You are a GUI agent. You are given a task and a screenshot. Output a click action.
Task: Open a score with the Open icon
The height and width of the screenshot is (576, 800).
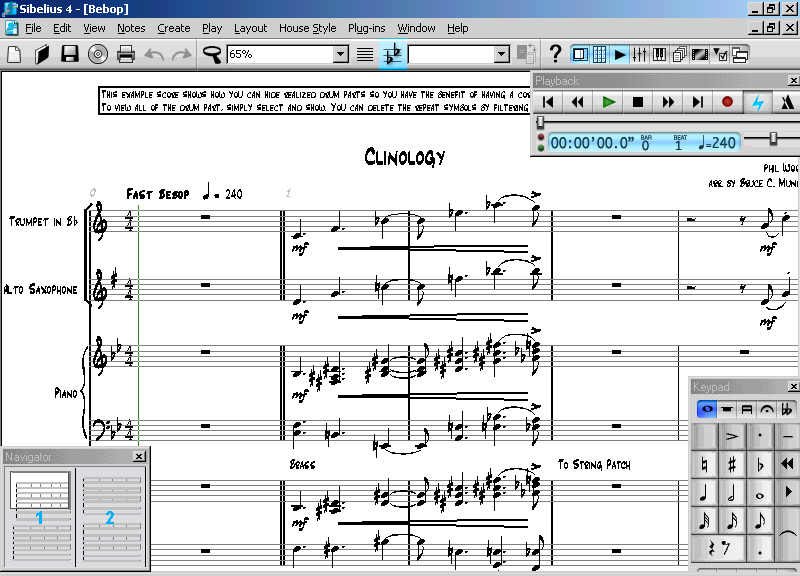[42, 54]
